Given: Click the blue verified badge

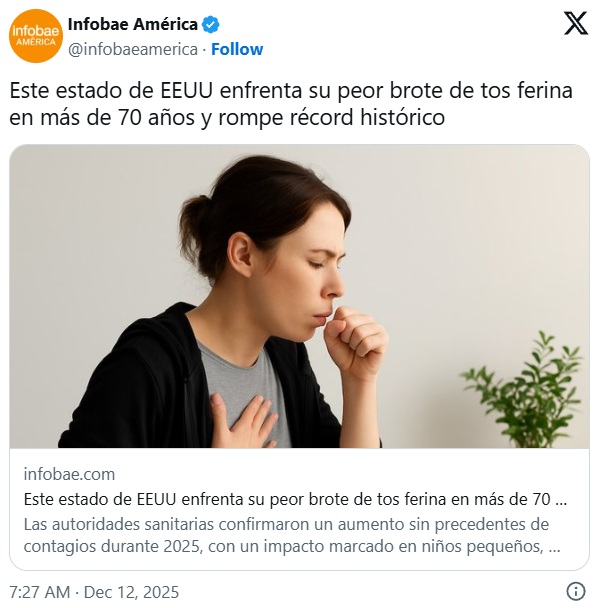Looking at the screenshot, I should 211,25.
